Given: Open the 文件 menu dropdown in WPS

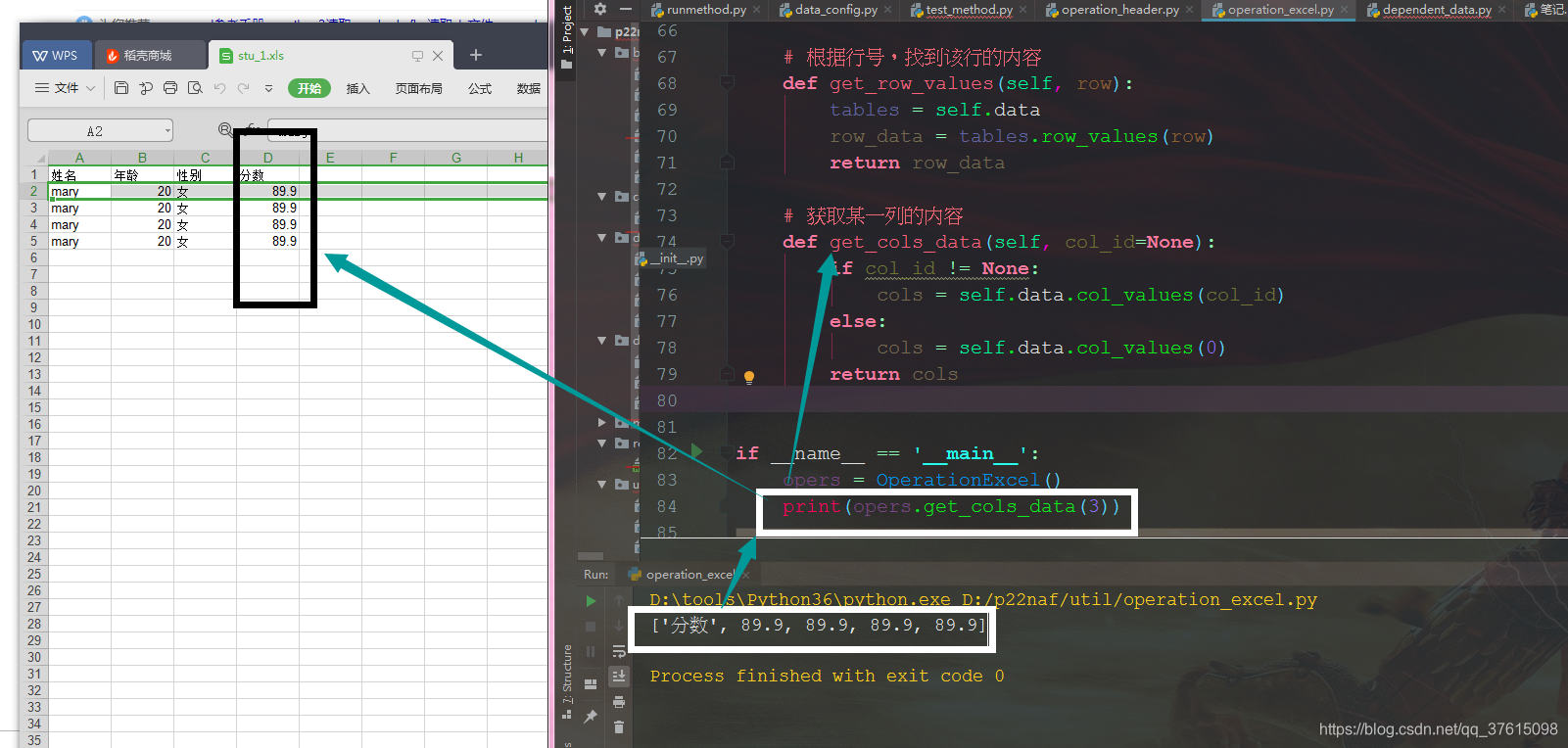Looking at the screenshot, I should point(66,88).
